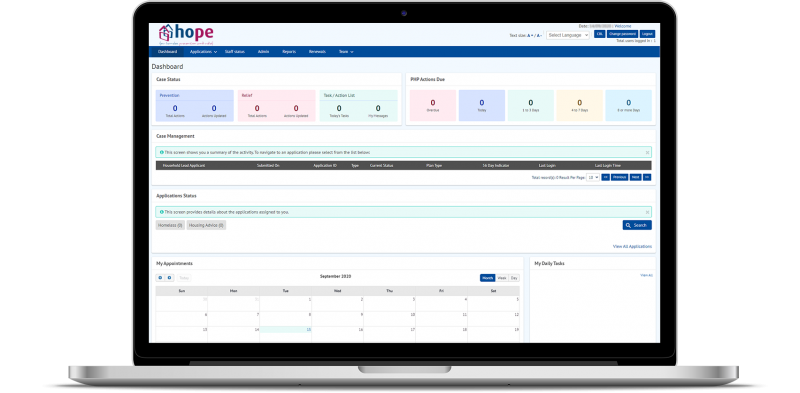Sort by 56 Day Indicator column
This screenshot has height=393, width=800.
pyautogui.click(x=496, y=165)
